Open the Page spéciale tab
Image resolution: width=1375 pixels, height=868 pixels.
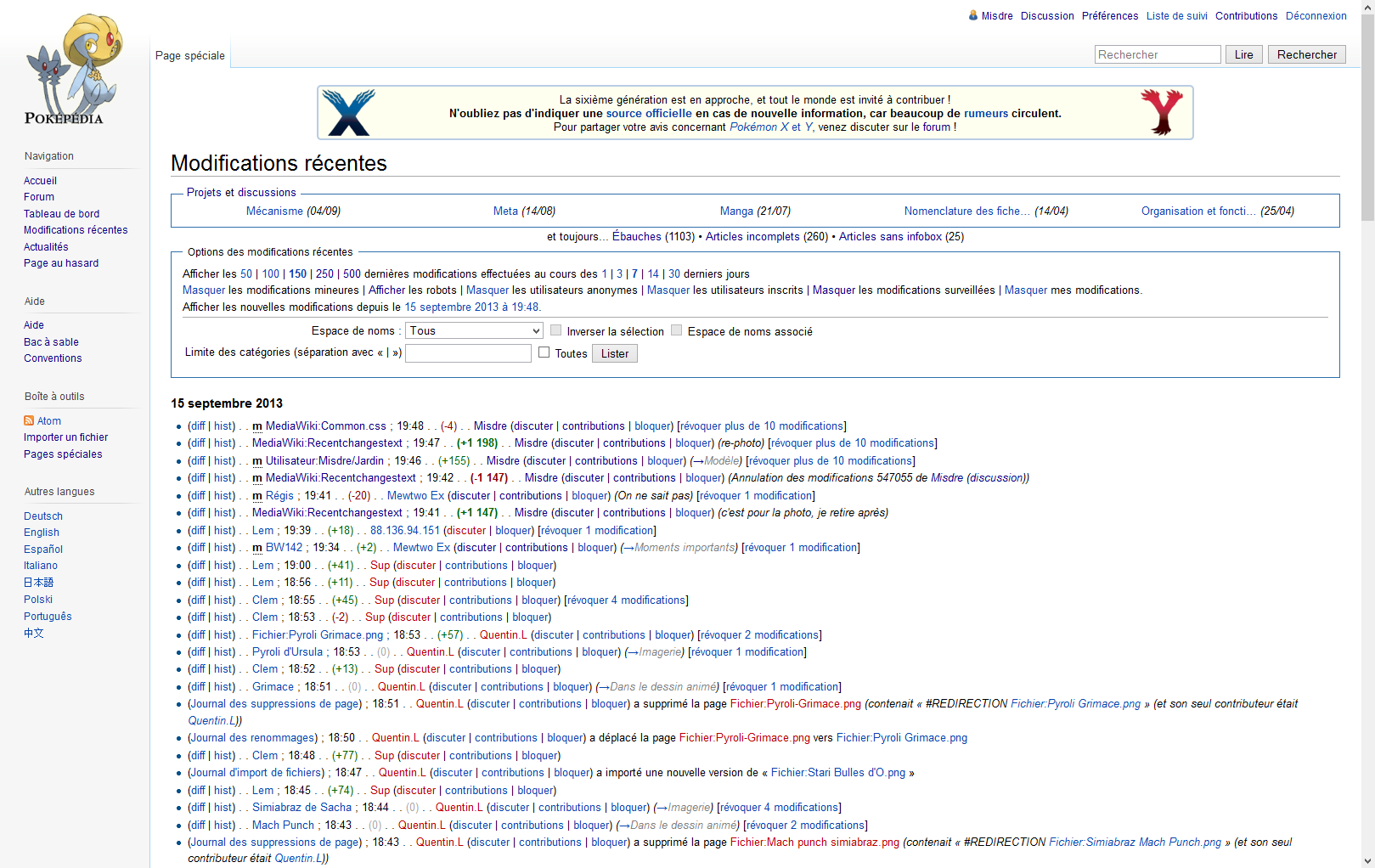tap(190, 55)
